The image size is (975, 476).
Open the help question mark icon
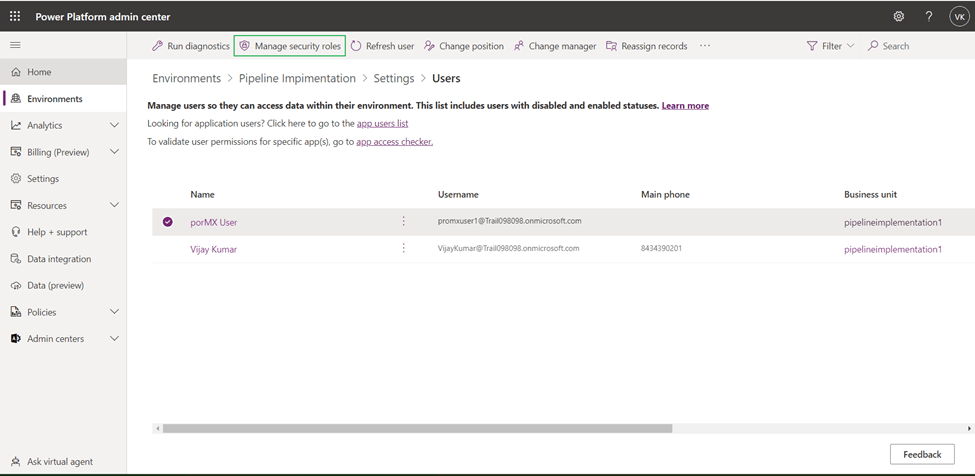[928, 16]
